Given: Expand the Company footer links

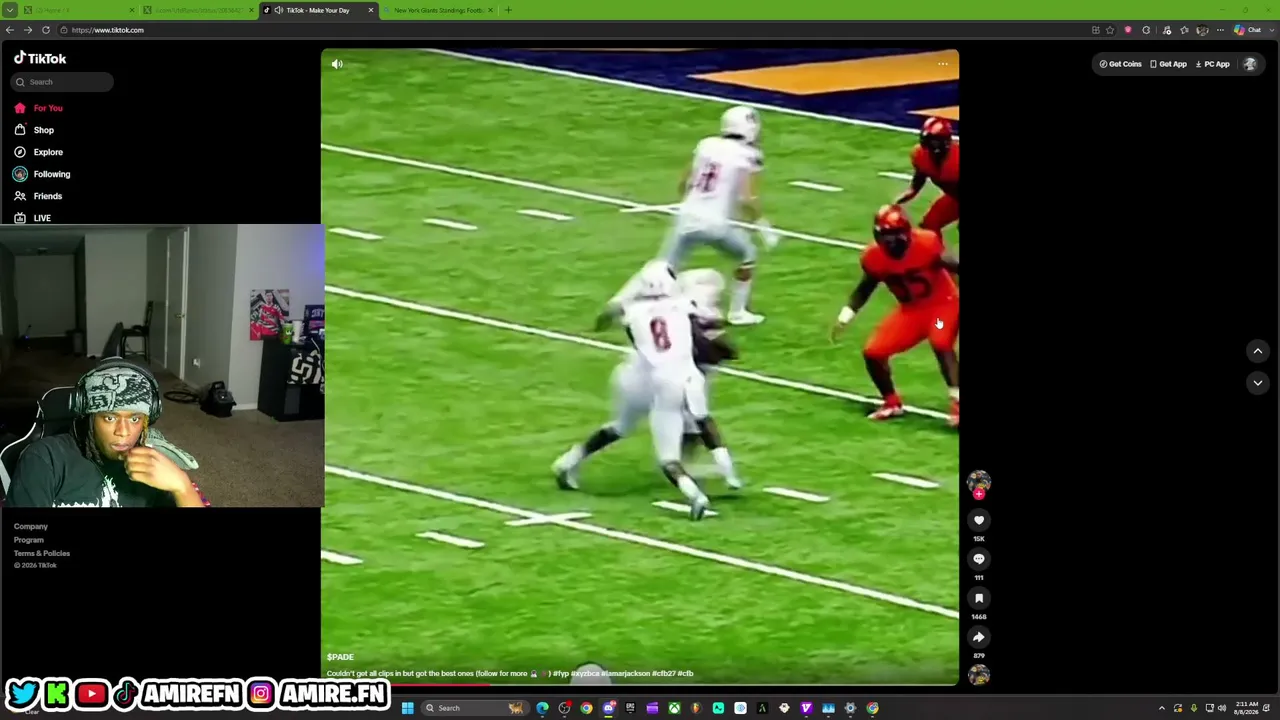Looking at the screenshot, I should tap(31, 526).
